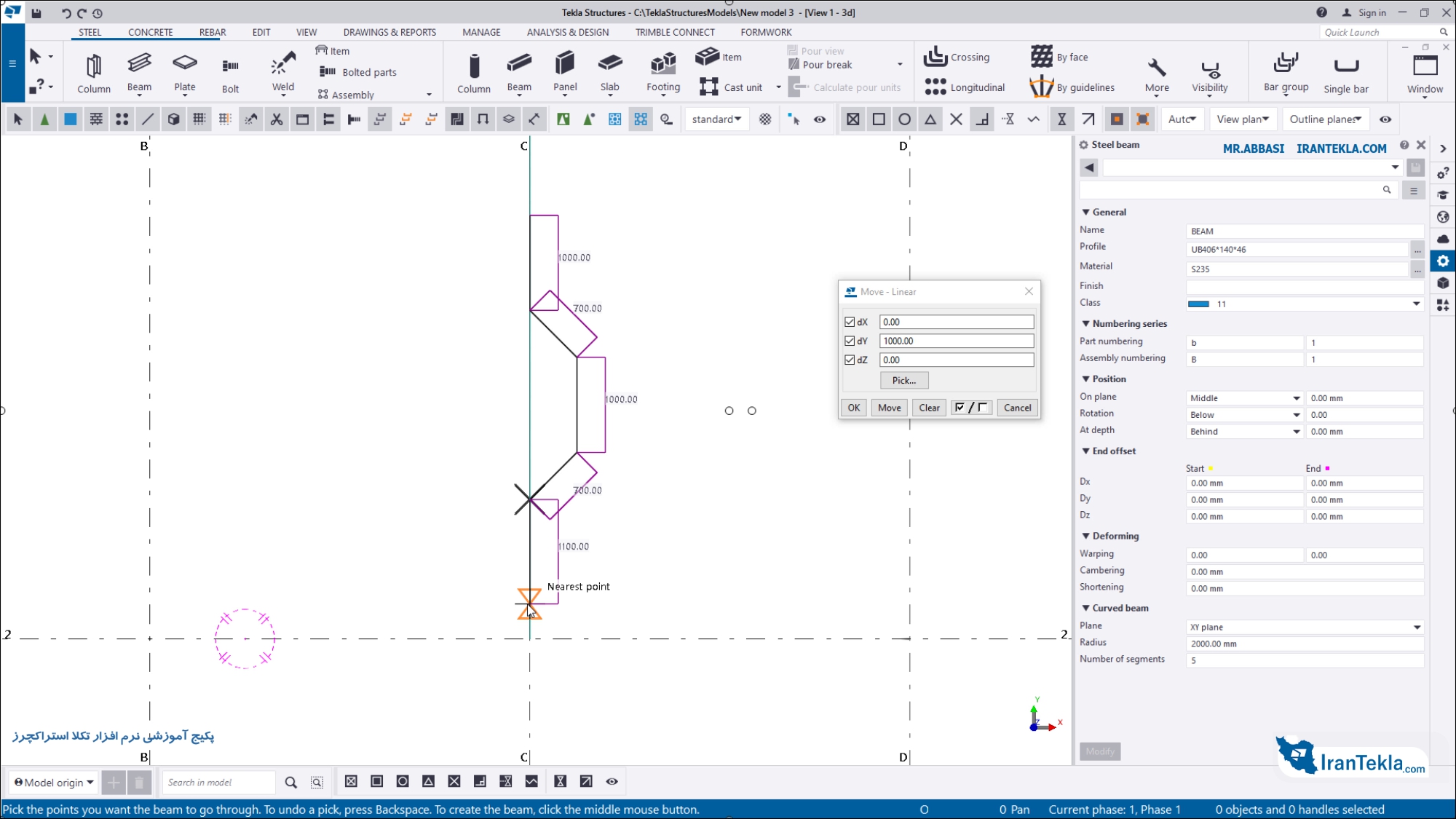The width and height of the screenshot is (1456, 819).
Task: Open the View plane dropdown
Action: point(1243,119)
